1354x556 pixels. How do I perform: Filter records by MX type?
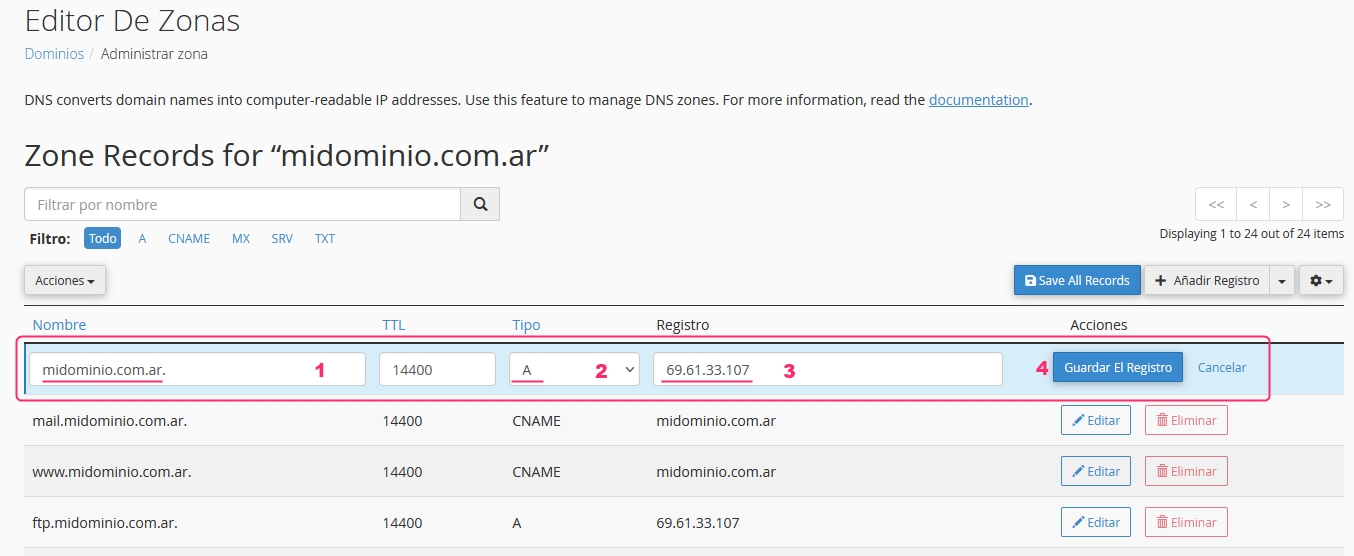[x=241, y=239]
